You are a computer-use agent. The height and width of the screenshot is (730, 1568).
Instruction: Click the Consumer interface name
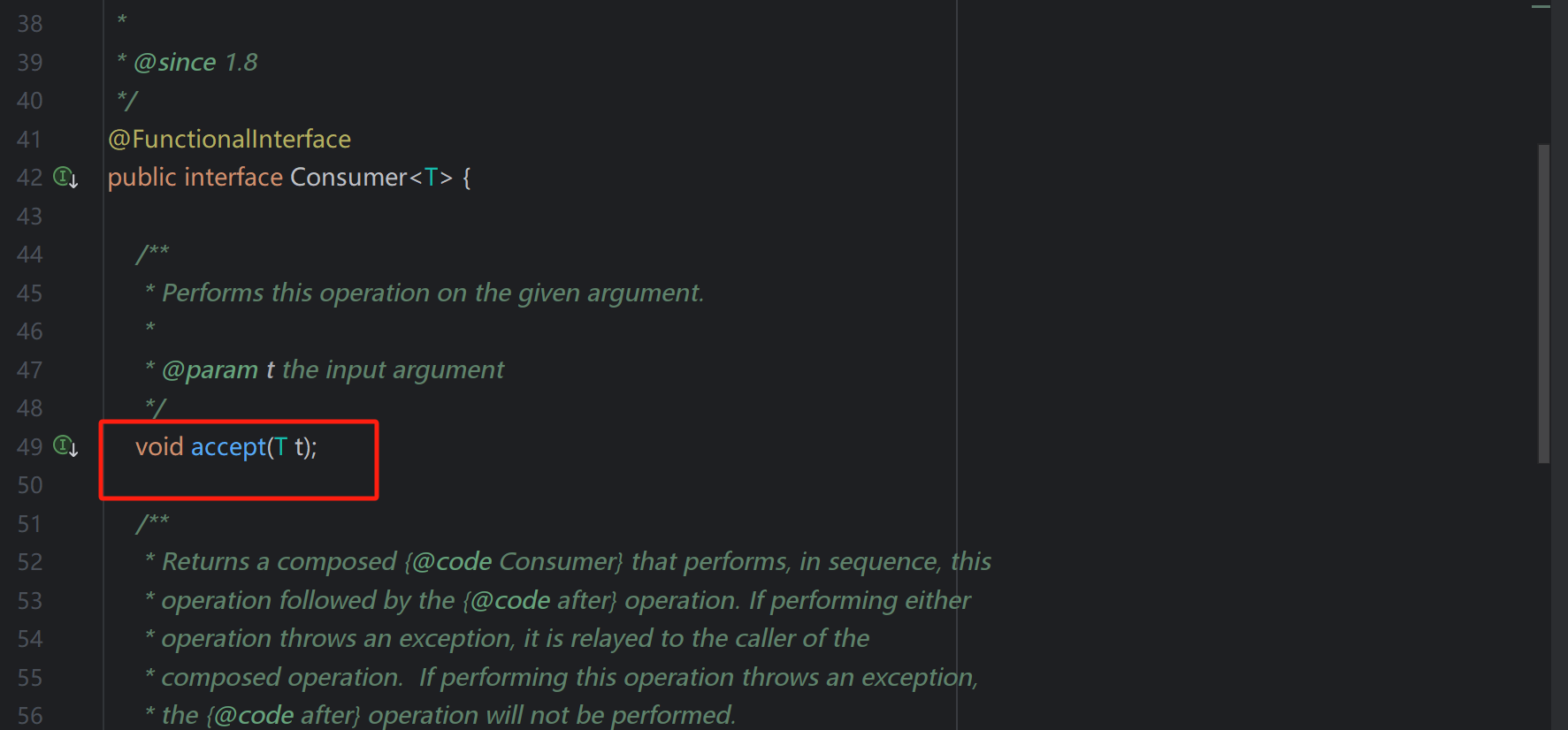[348, 178]
